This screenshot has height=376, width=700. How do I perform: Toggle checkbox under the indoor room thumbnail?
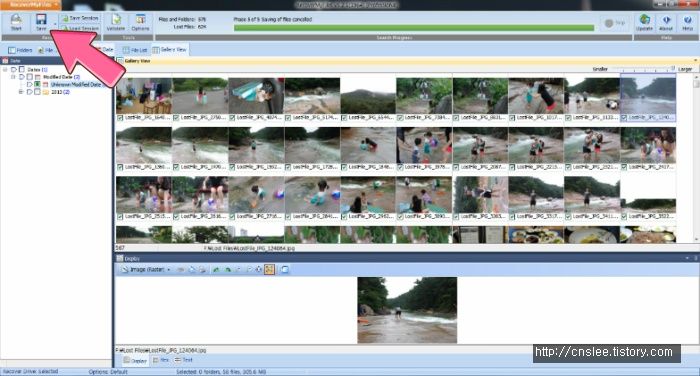coord(120,118)
